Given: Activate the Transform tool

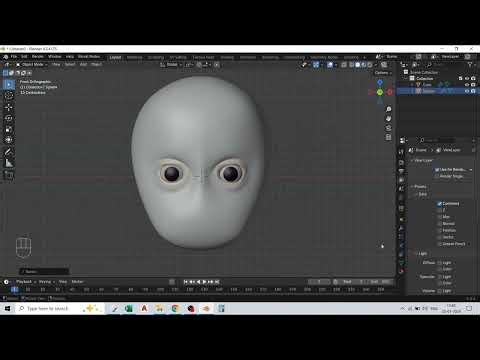Looking at the screenshot, I should point(9,140).
